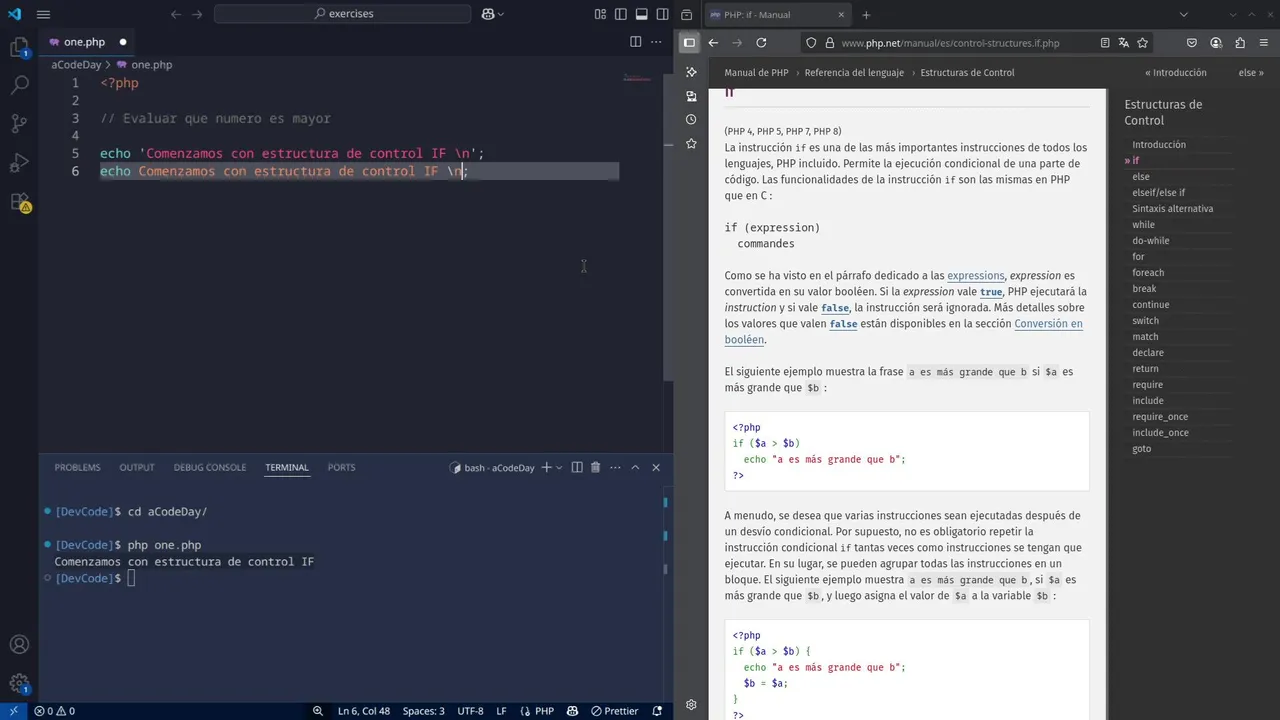Close the terminal panel
Screen dimensions: 1280x720
[656, 467]
